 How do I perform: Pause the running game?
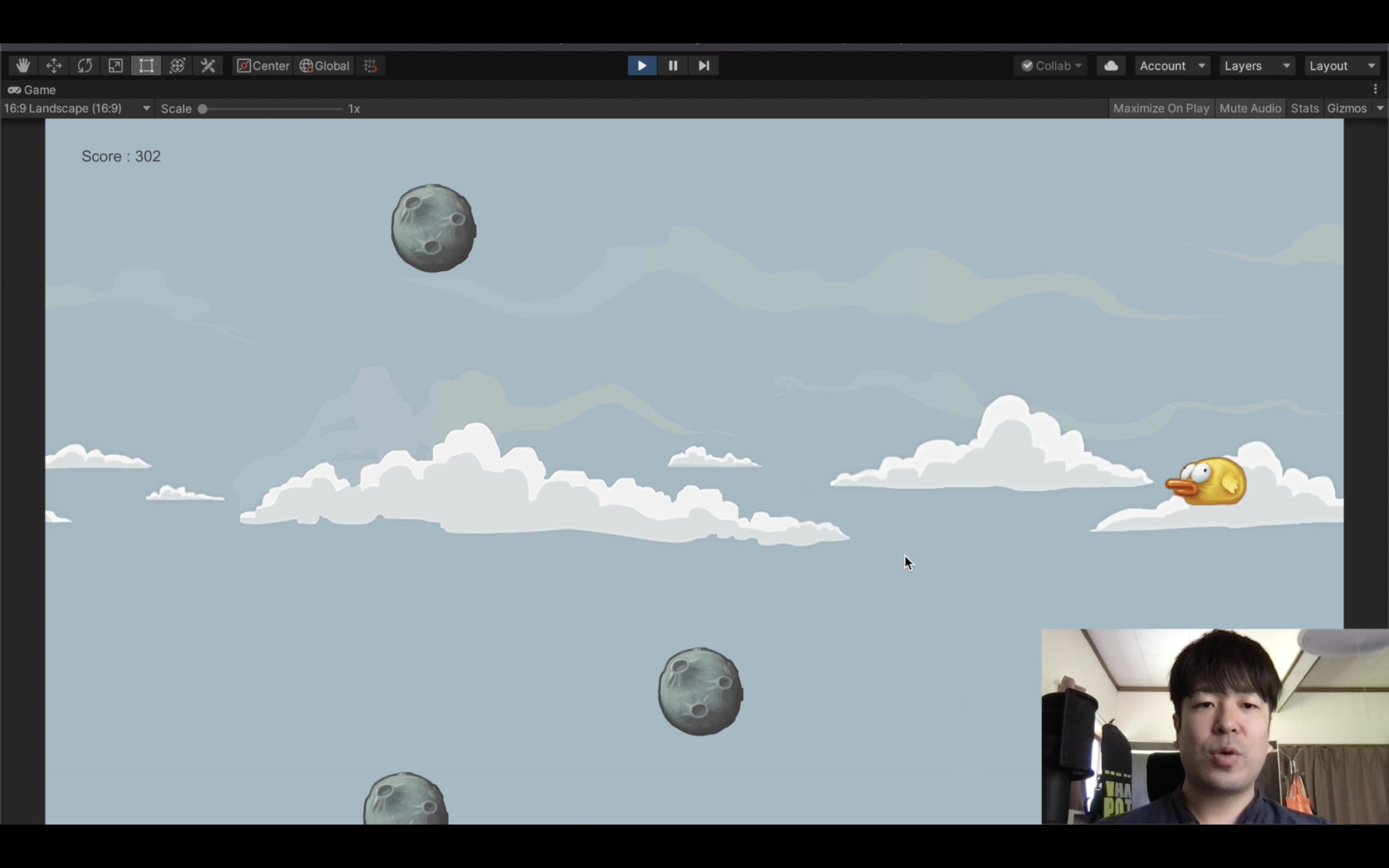point(673,66)
